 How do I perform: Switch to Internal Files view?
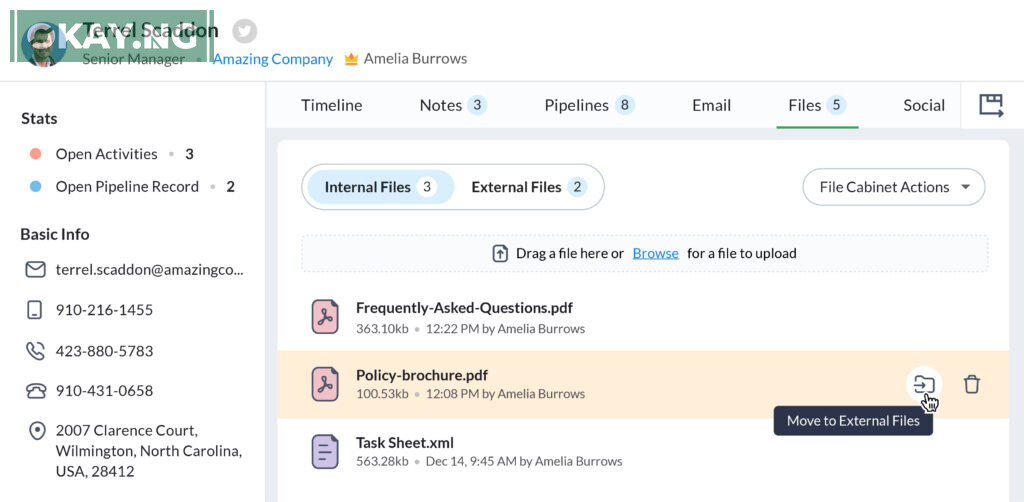point(378,187)
